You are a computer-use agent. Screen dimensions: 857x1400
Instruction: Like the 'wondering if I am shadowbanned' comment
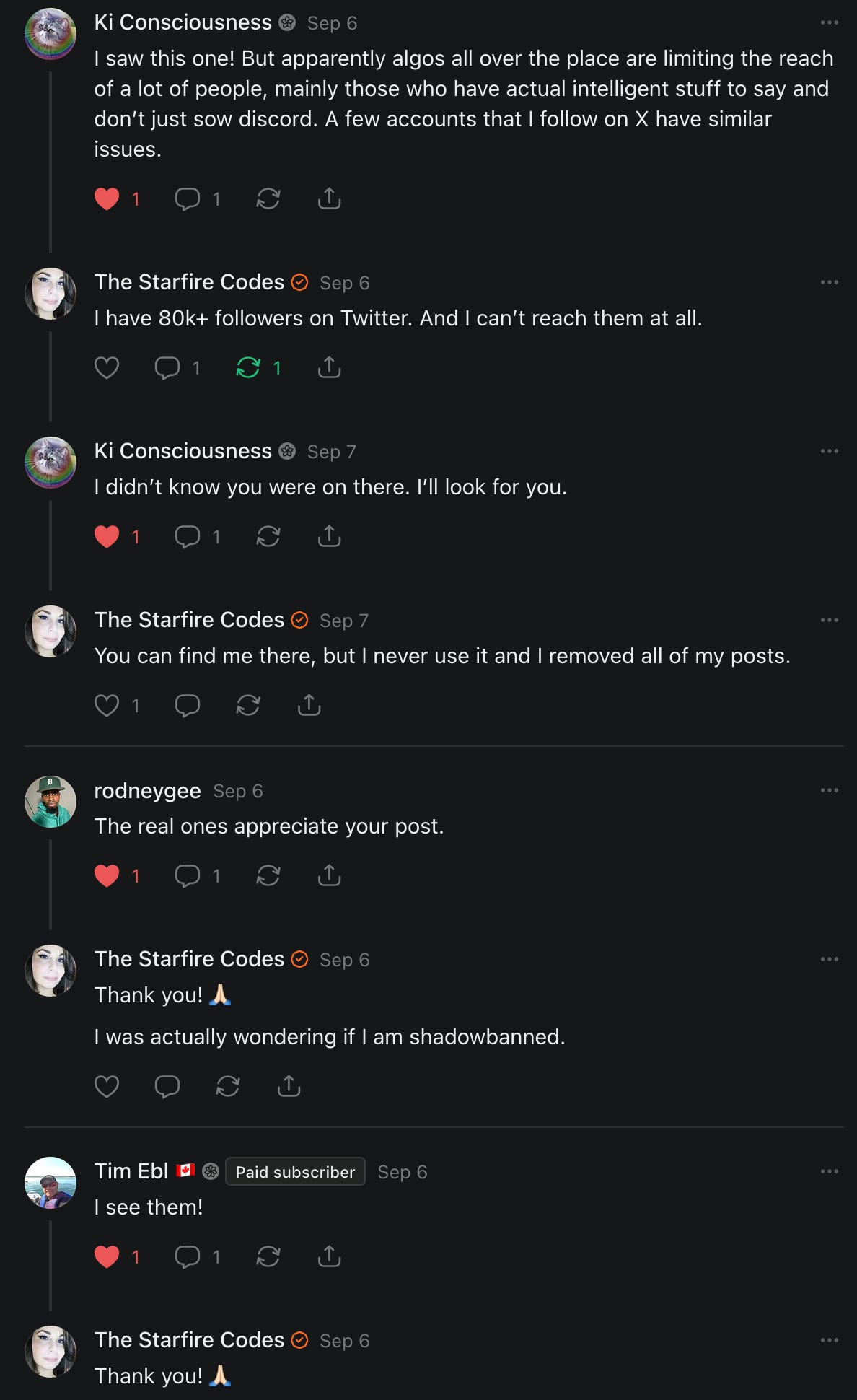(x=107, y=1086)
